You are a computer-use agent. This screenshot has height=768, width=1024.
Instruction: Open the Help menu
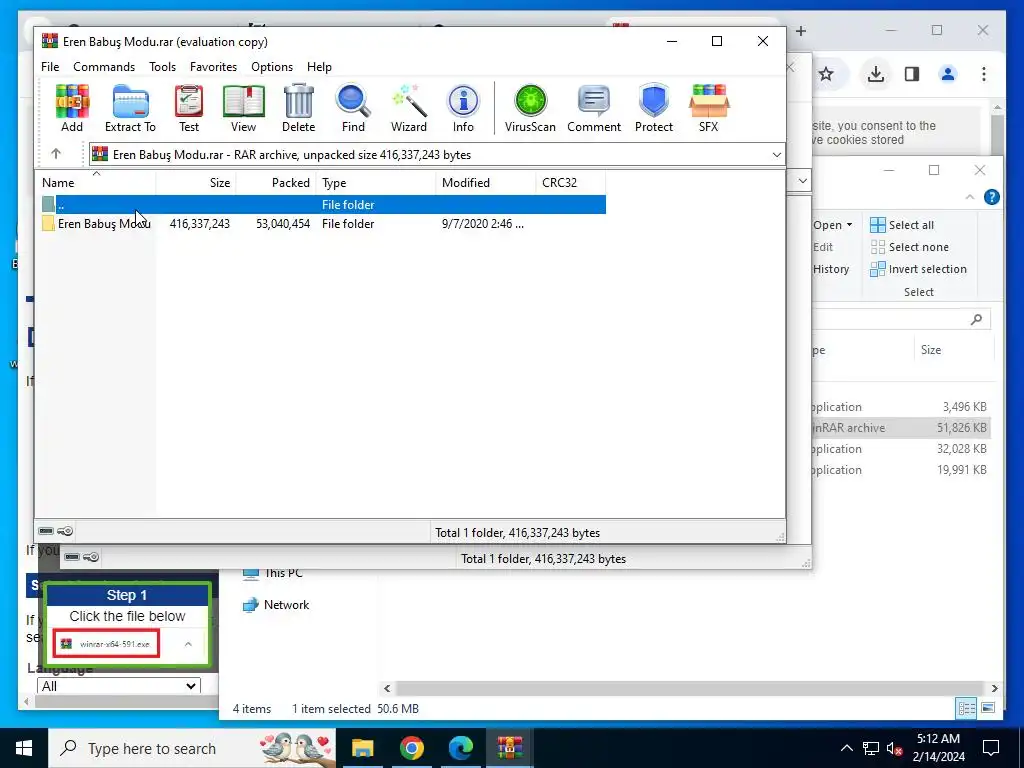point(319,67)
